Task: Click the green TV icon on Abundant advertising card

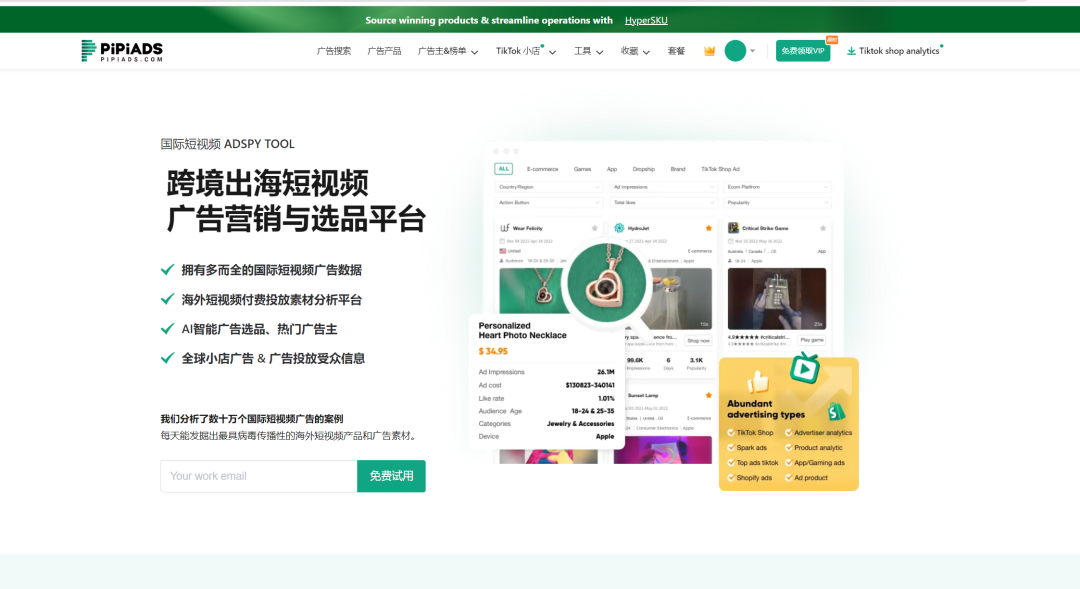Action: [x=805, y=370]
